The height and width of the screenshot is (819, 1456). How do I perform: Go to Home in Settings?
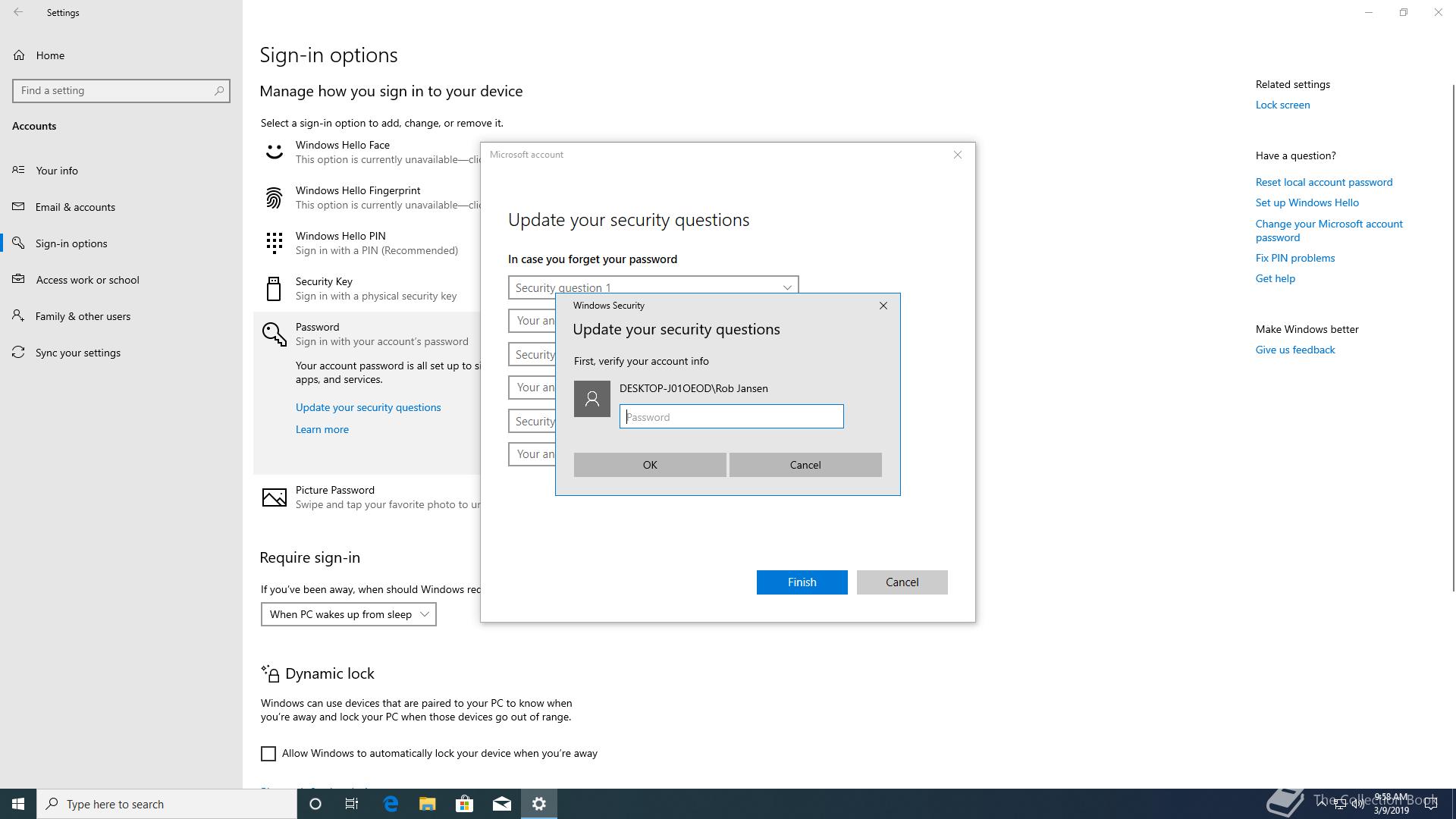point(121,55)
